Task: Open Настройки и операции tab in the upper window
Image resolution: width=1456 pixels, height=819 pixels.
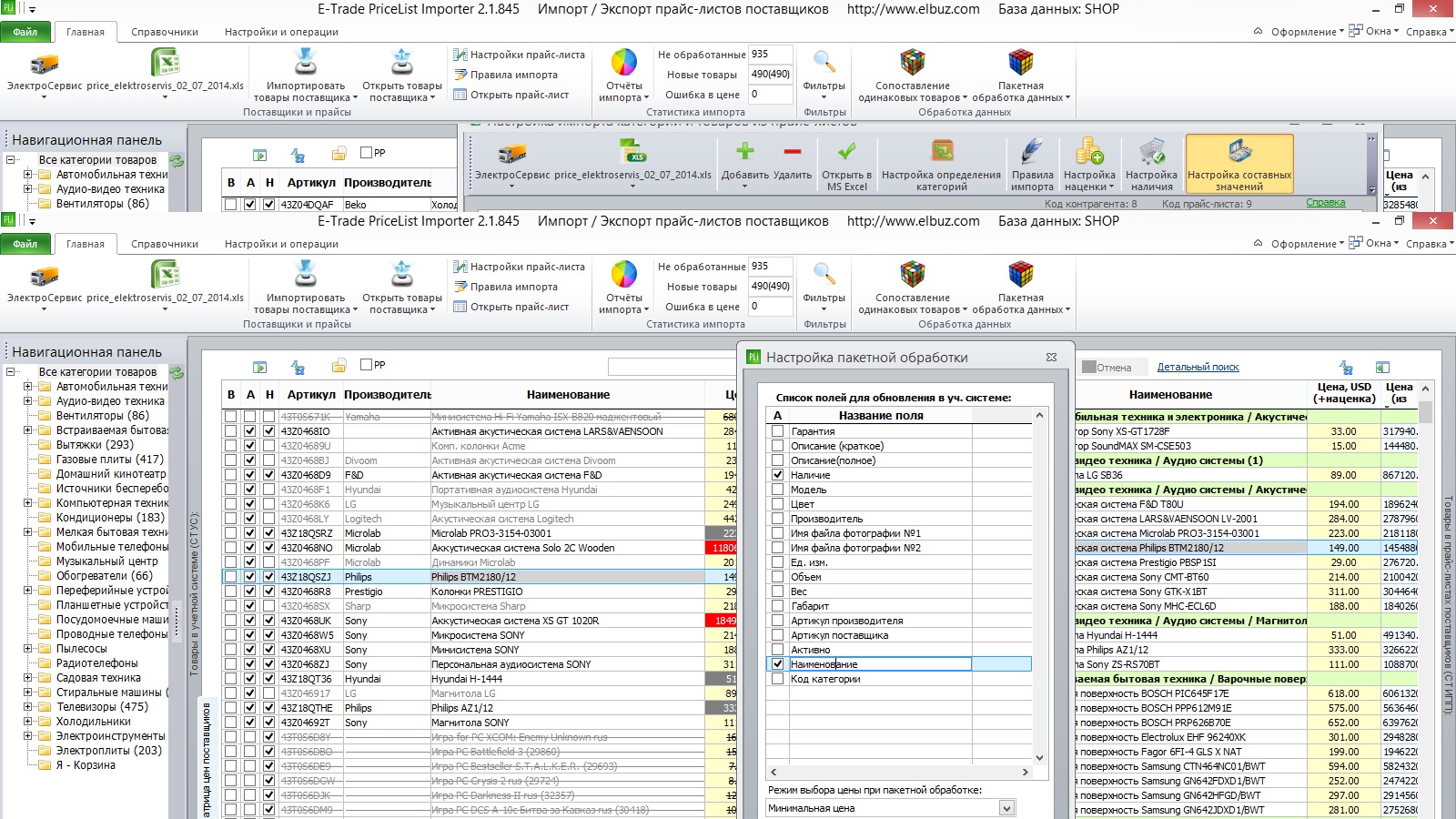Action: 281,32
